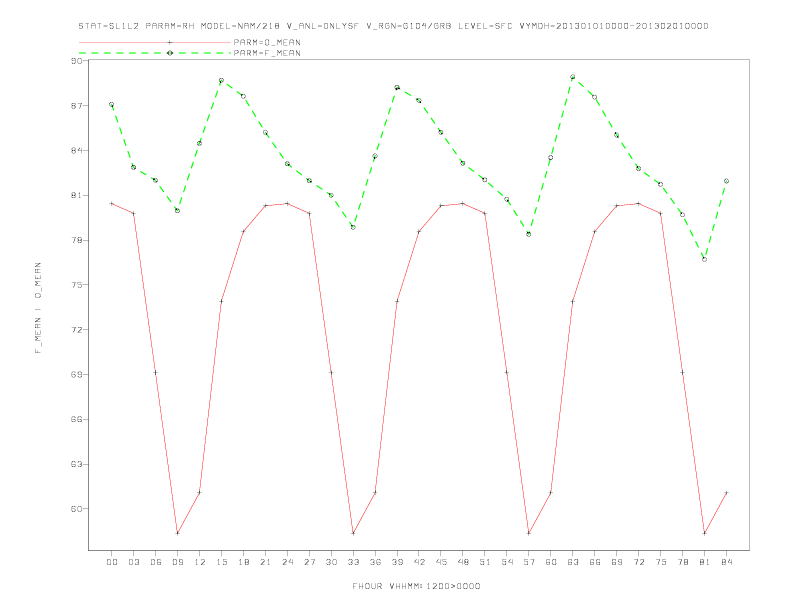The width and height of the screenshot is (792, 612).
Task: Click the x-axis tick label 24
Action: pyautogui.click(x=287, y=562)
